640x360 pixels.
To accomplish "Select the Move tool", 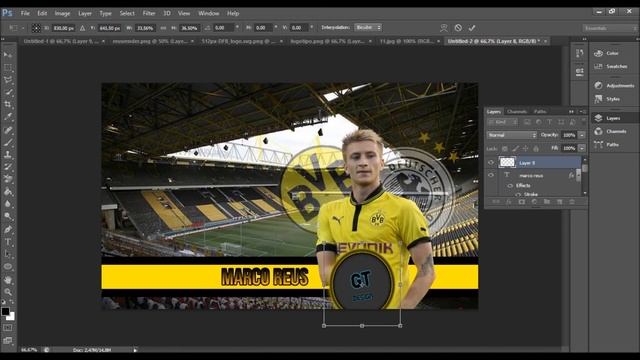I will point(8,55).
